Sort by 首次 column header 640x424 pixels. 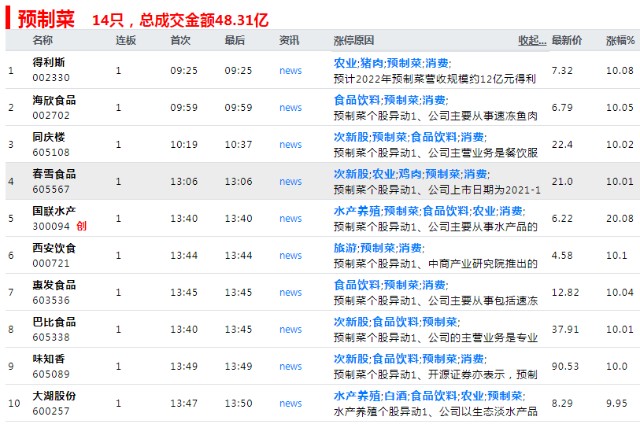click(180, 40)
